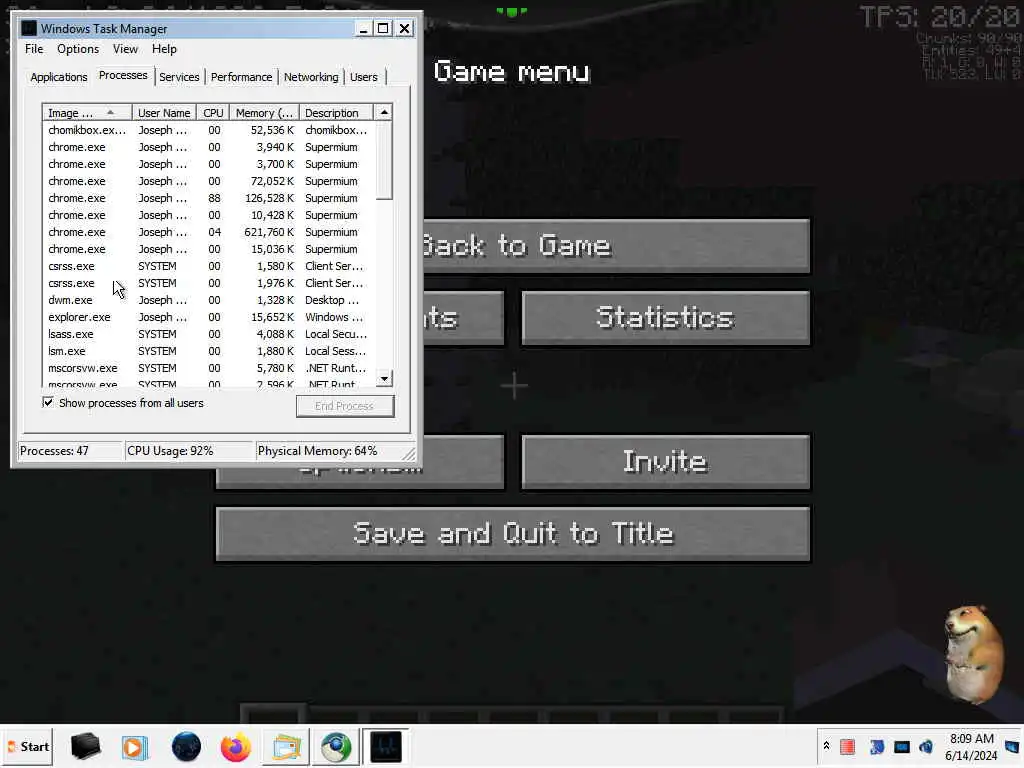Close the Windows Task Manager window

click(404, 29)
